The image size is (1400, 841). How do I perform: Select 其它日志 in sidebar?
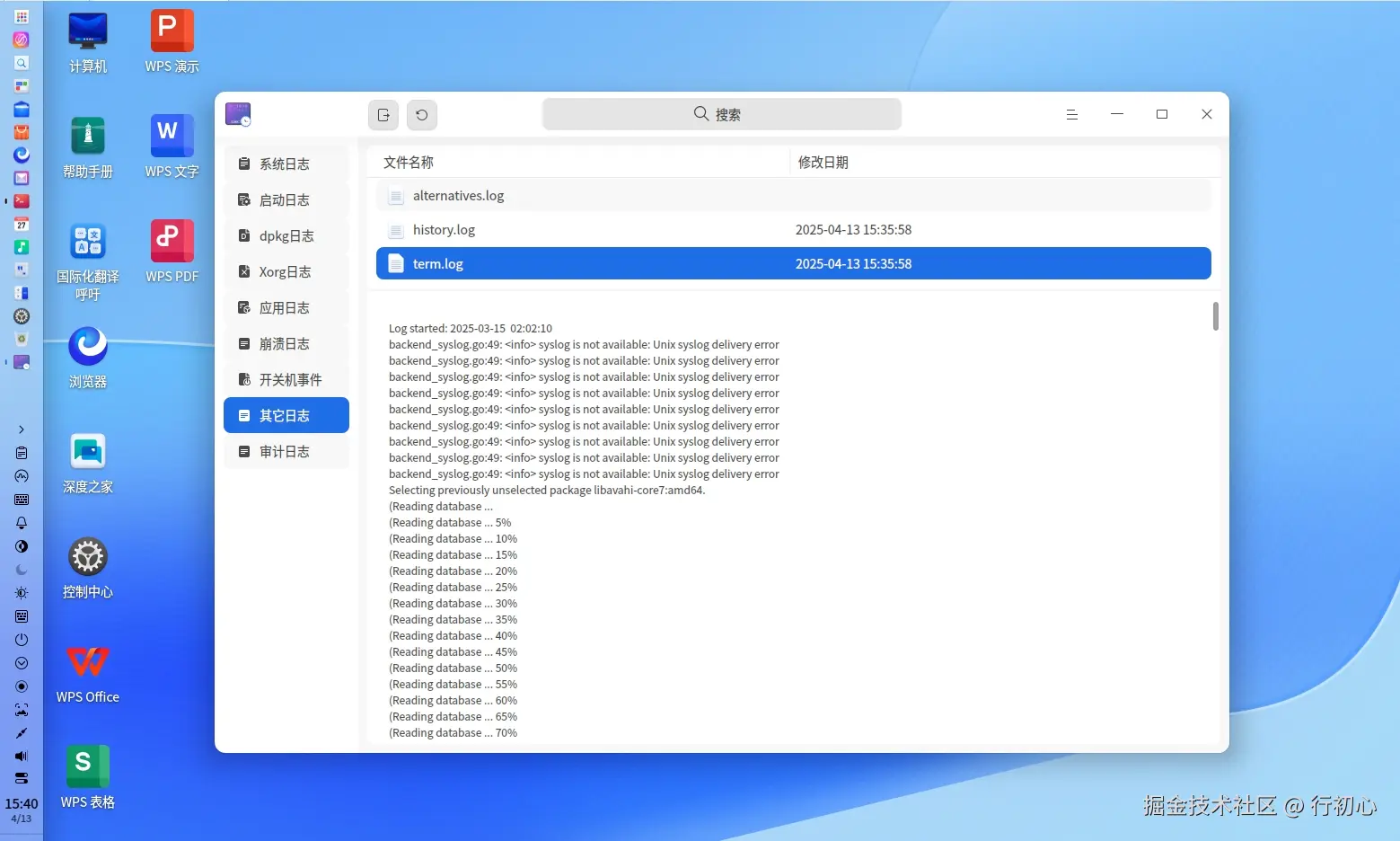tap(286, 415)
